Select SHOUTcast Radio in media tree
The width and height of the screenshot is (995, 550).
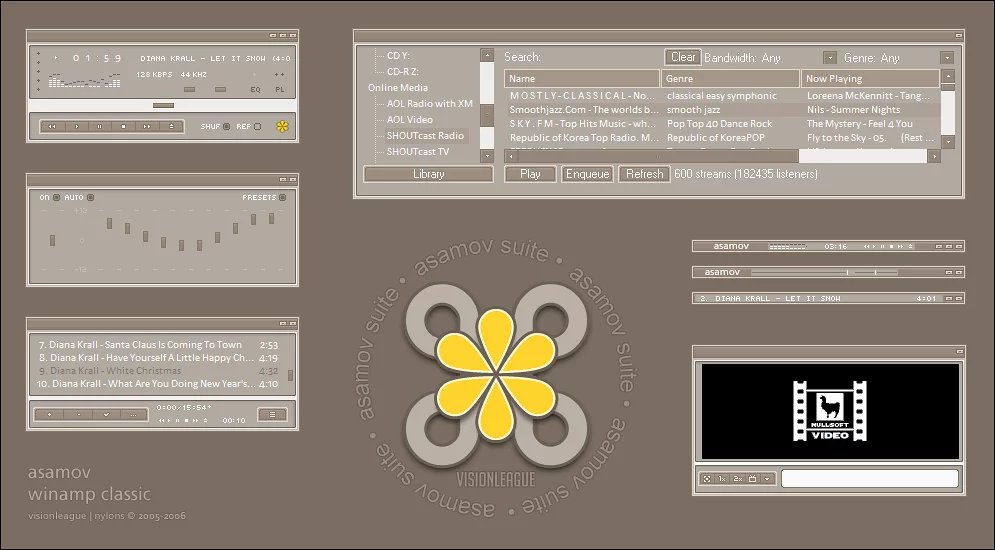click(425, 136)
